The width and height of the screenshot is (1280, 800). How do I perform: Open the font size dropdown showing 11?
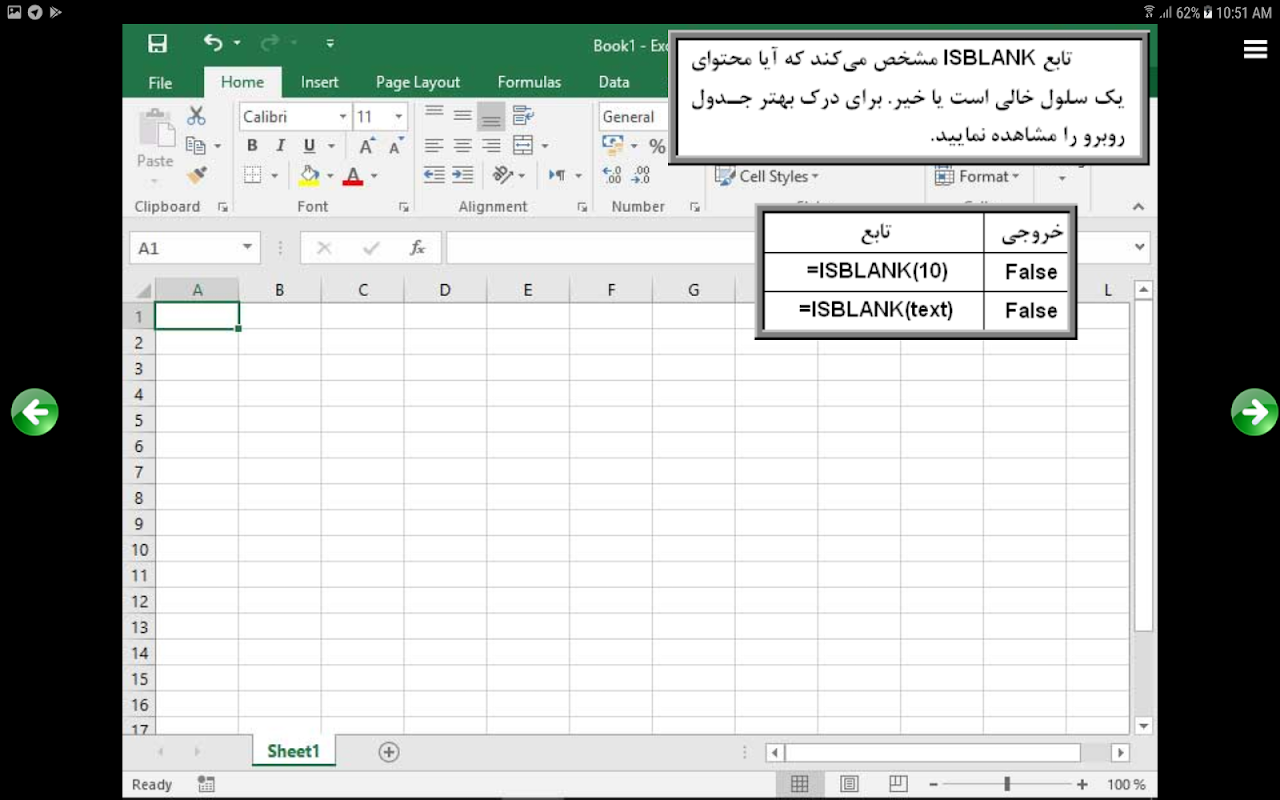click(399, 117)
